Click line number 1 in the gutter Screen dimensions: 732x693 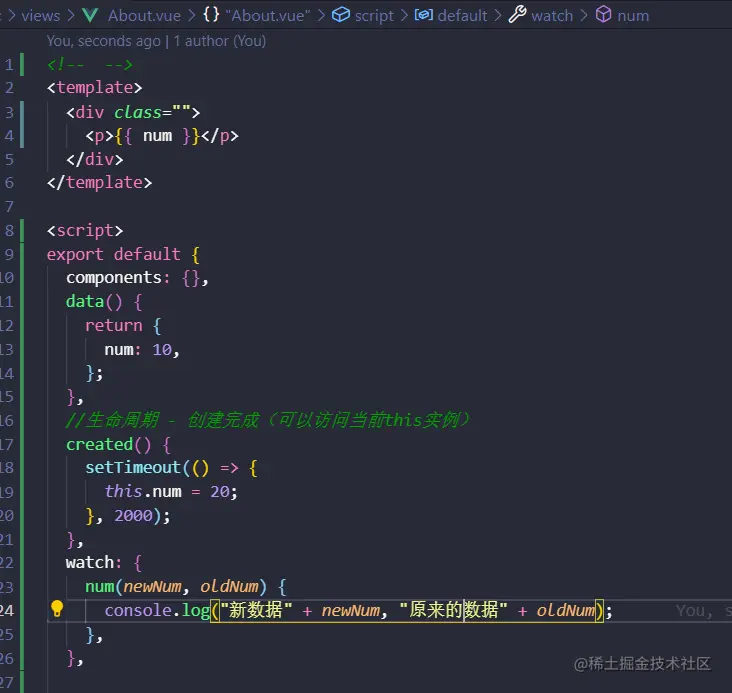(9, 64)
